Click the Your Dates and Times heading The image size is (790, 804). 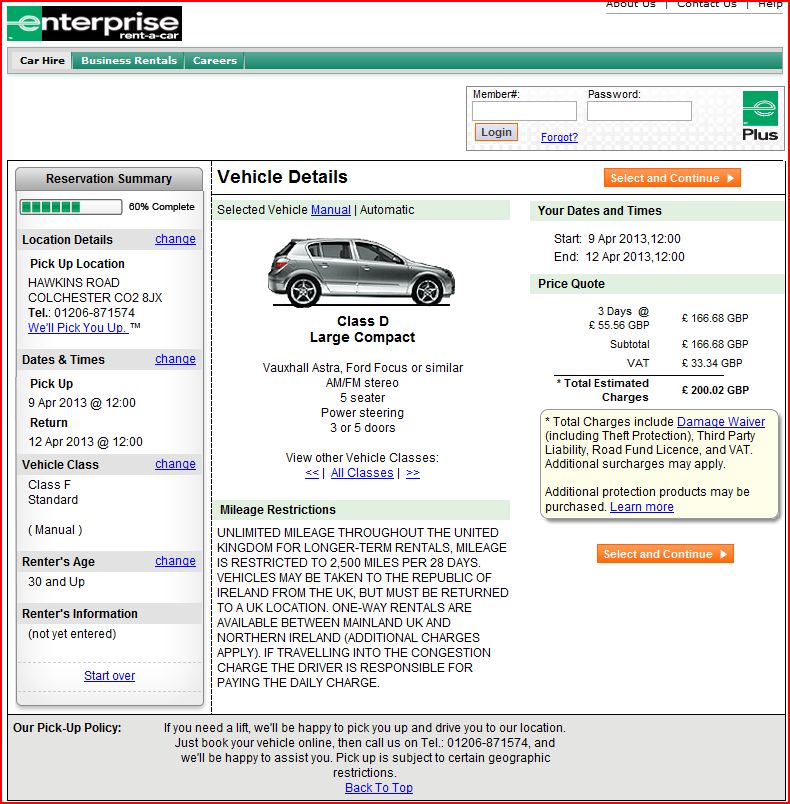point(599,211)
